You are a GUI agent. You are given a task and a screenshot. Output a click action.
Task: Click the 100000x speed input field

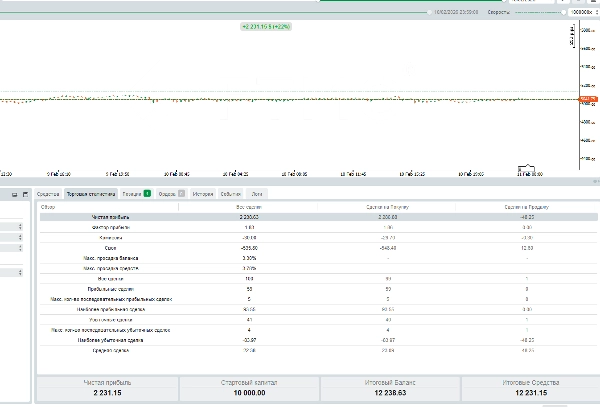581,13
